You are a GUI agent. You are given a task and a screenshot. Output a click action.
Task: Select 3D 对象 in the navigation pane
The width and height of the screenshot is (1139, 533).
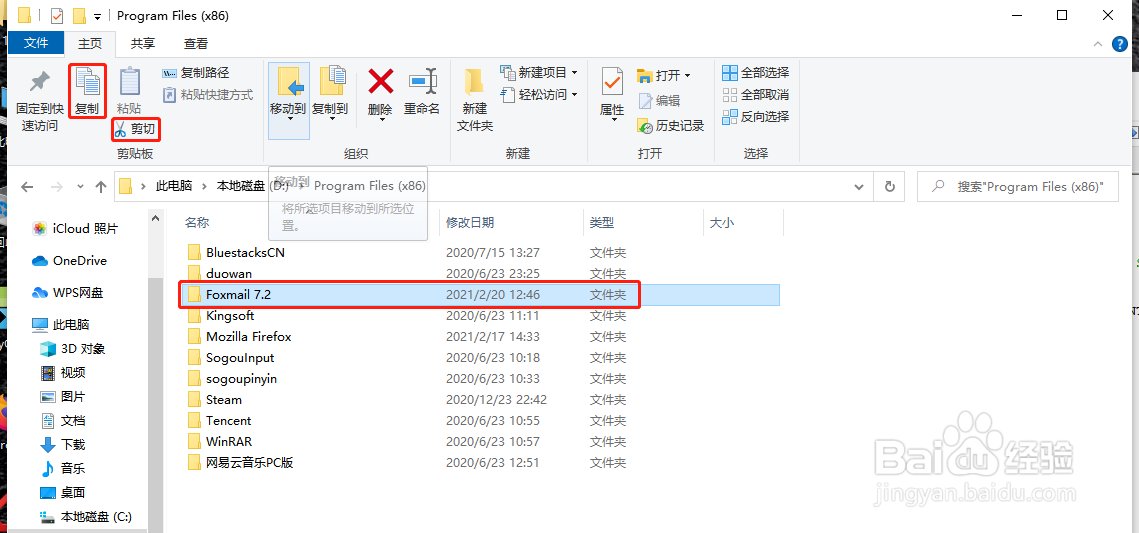(73, 349)
